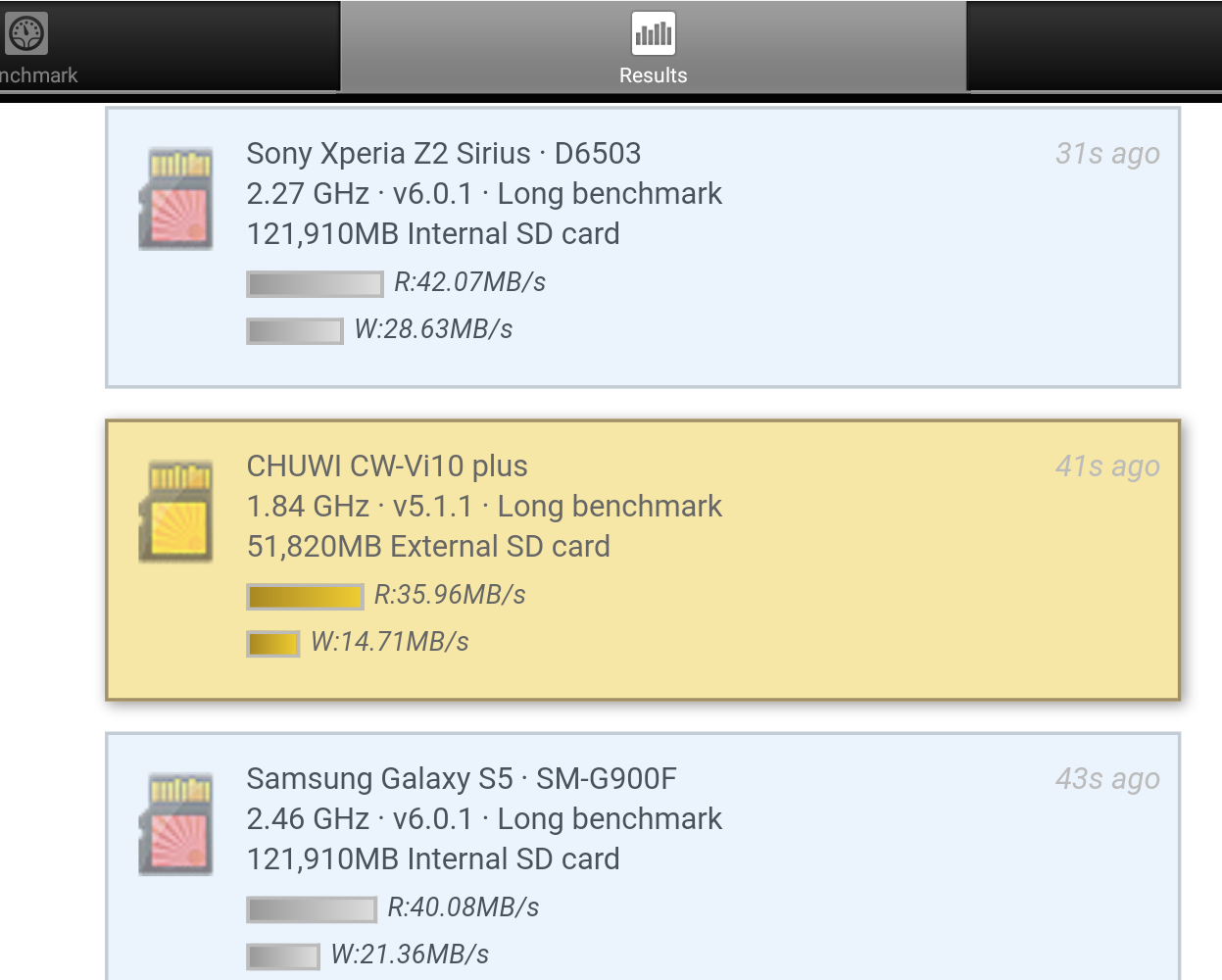This screenshot has height=980, width=1222.
Task: Open the Benchmark tab gauge icon
Action: point(26,34)
